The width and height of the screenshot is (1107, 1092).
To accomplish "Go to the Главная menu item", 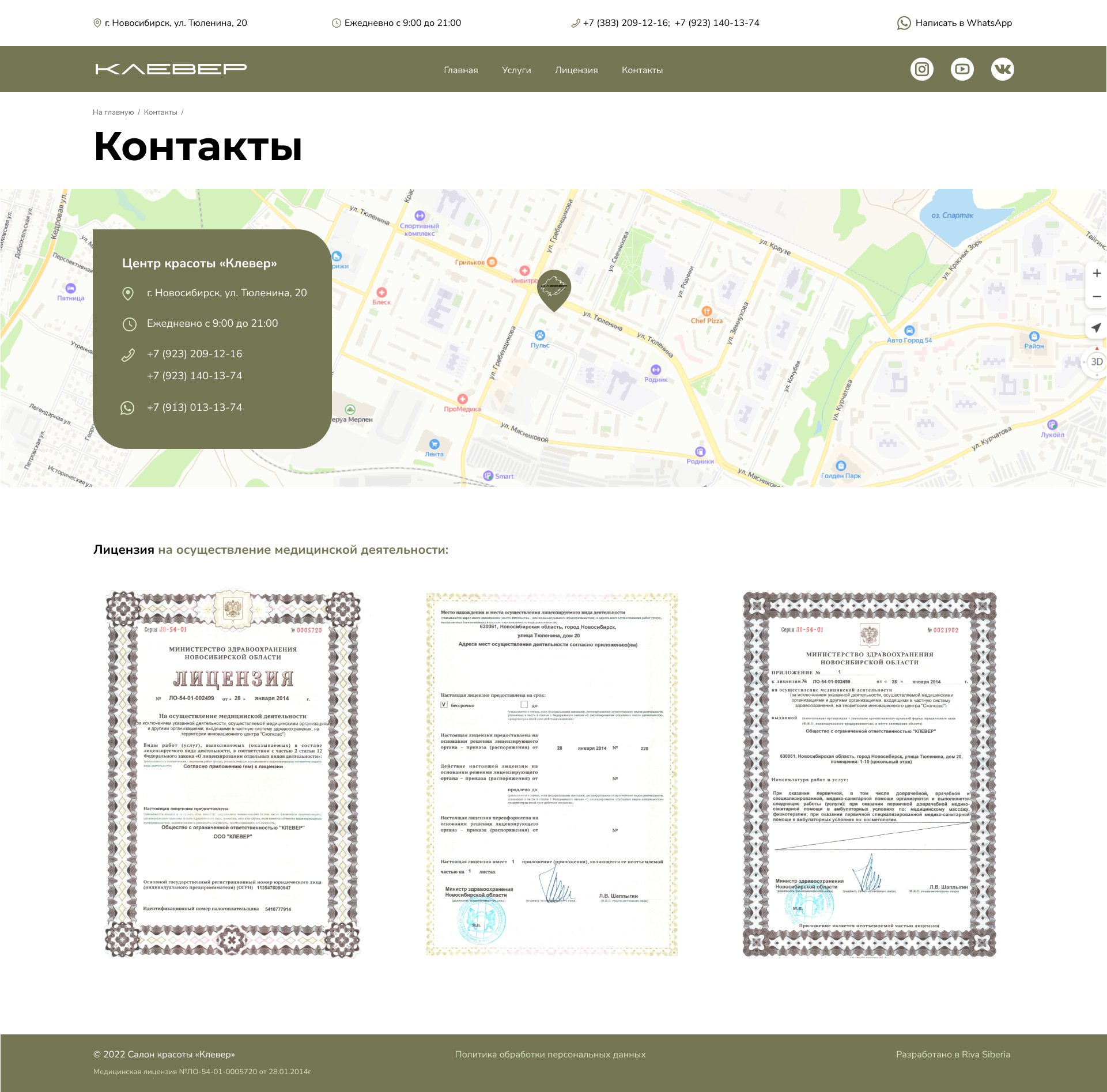I will [460, 70].
